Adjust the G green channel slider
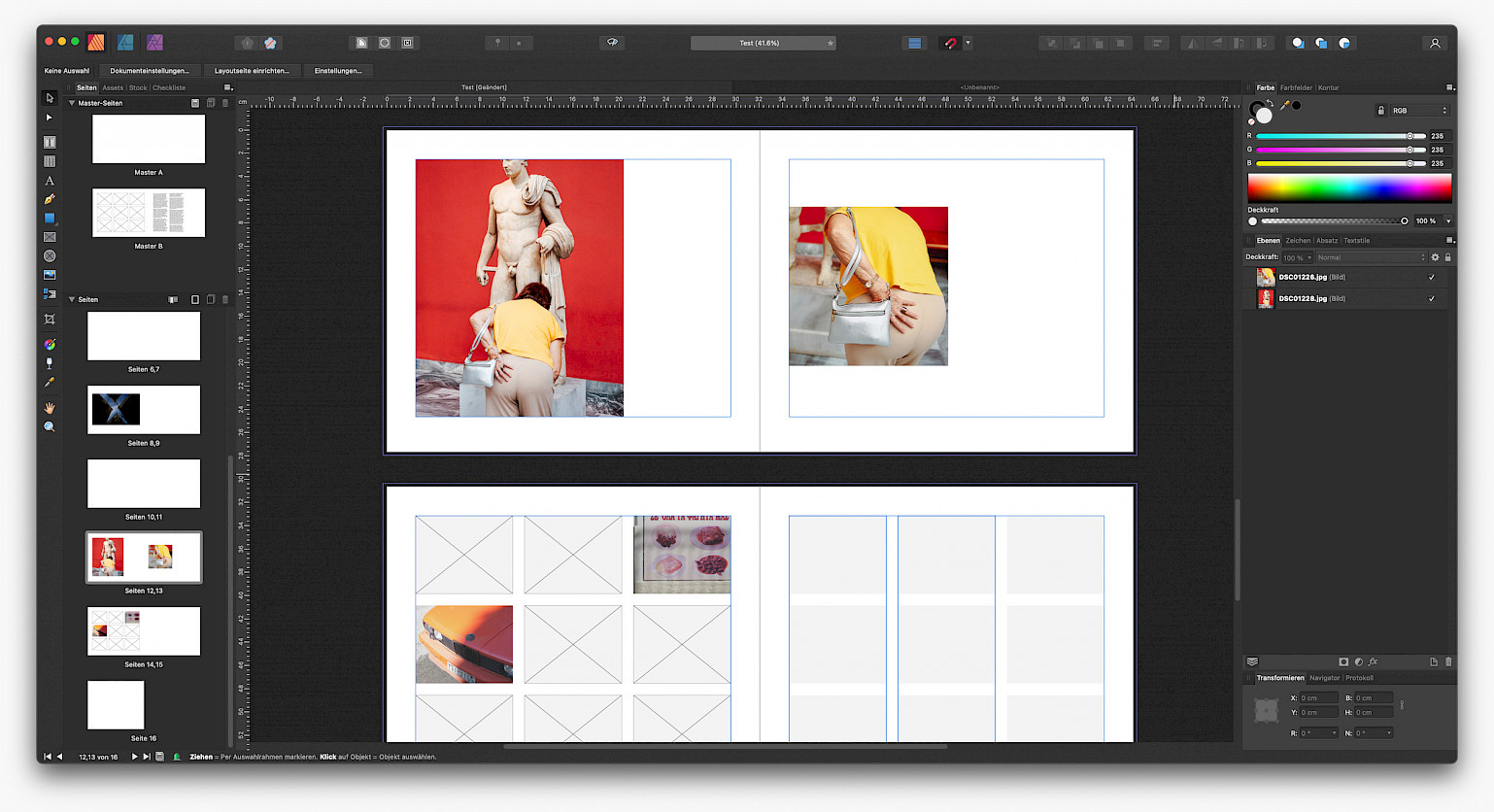Image resolution: width=1494 pixels, height=812 pixels. click(x=1341, y=150)
